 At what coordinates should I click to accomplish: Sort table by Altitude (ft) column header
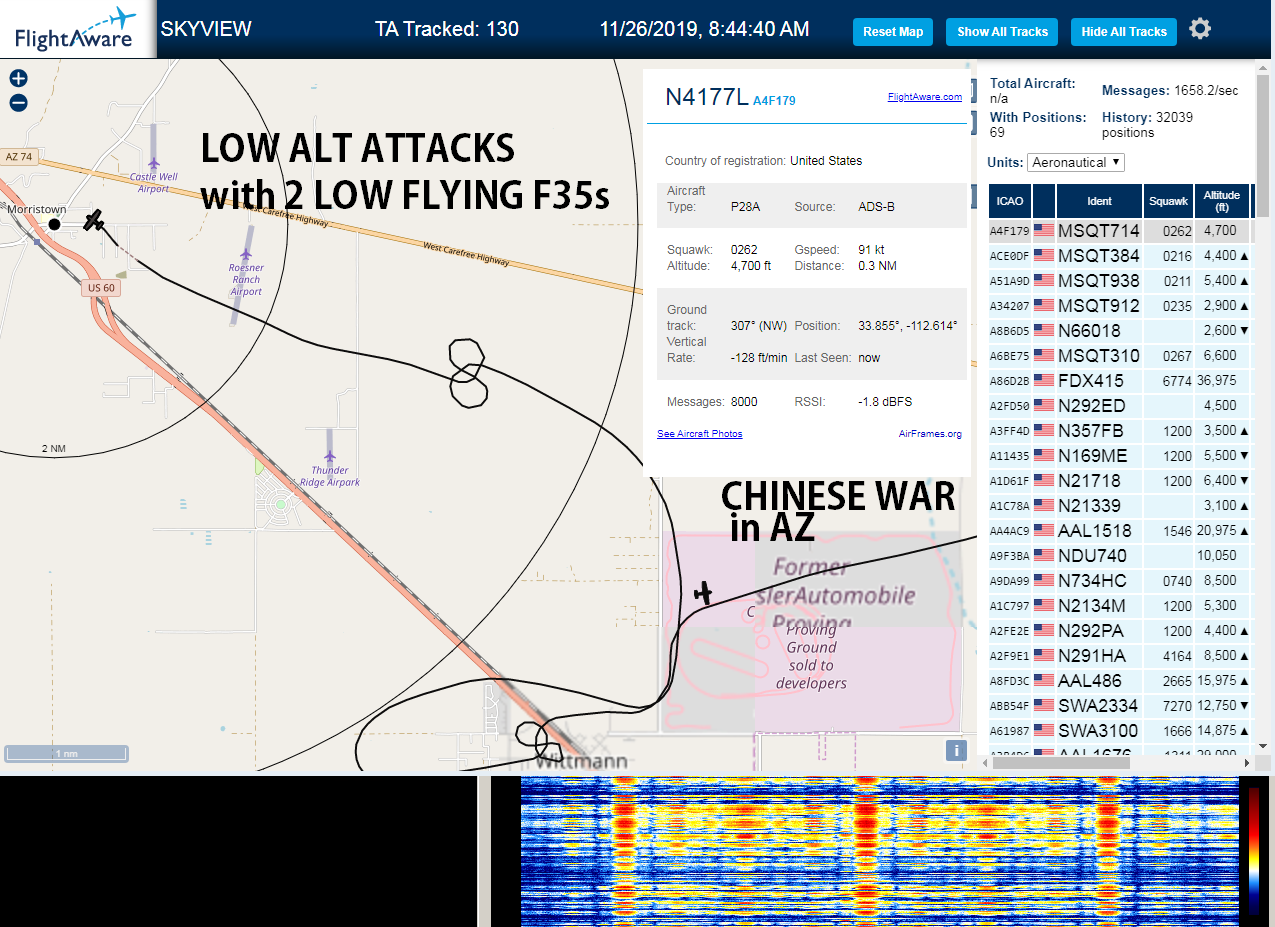pos(1222,201)
